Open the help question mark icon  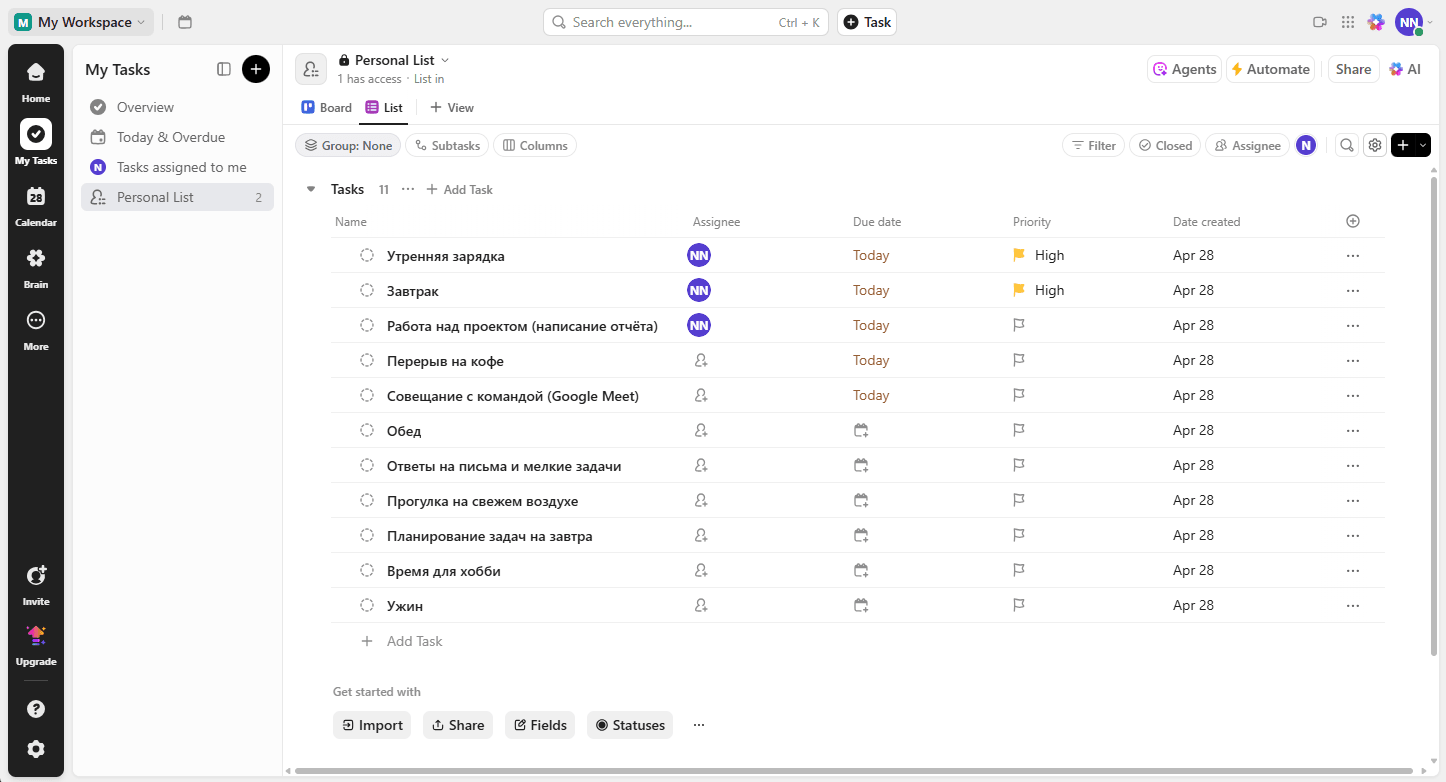click(36, 709)
